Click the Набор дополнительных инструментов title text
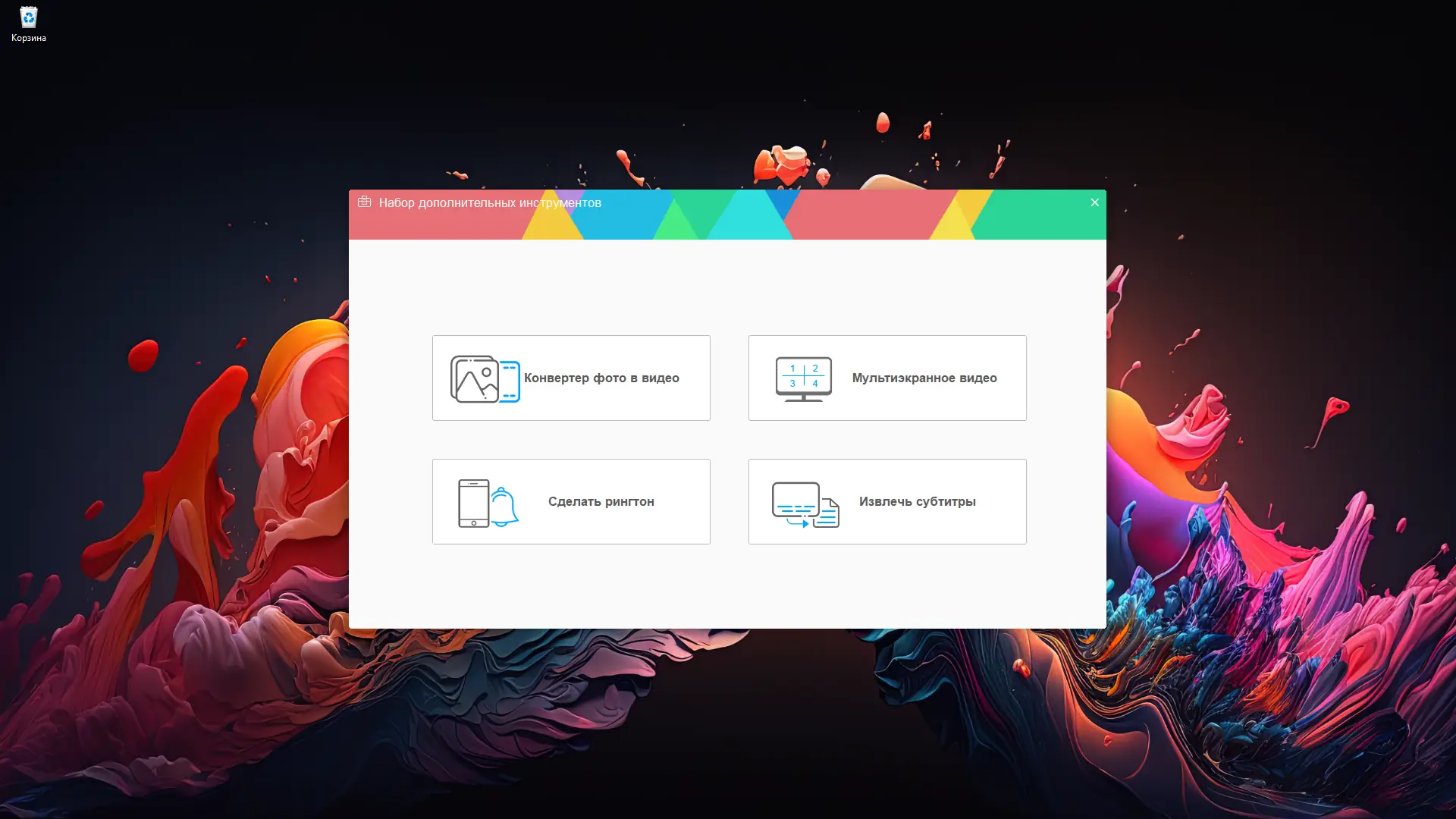 pyautogui.click(x=490, y=202)
